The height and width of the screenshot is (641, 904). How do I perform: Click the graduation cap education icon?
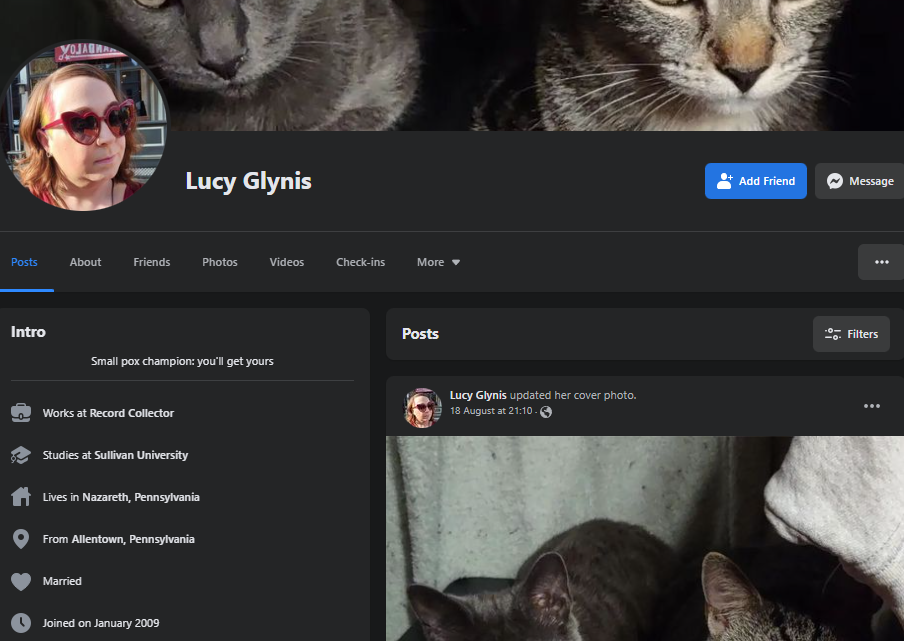tap(21, 455)
